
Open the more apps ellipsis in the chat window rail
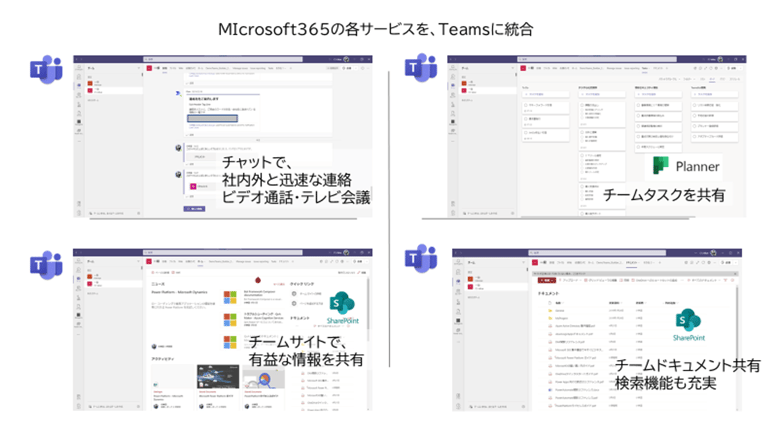[x=78, y=141]
